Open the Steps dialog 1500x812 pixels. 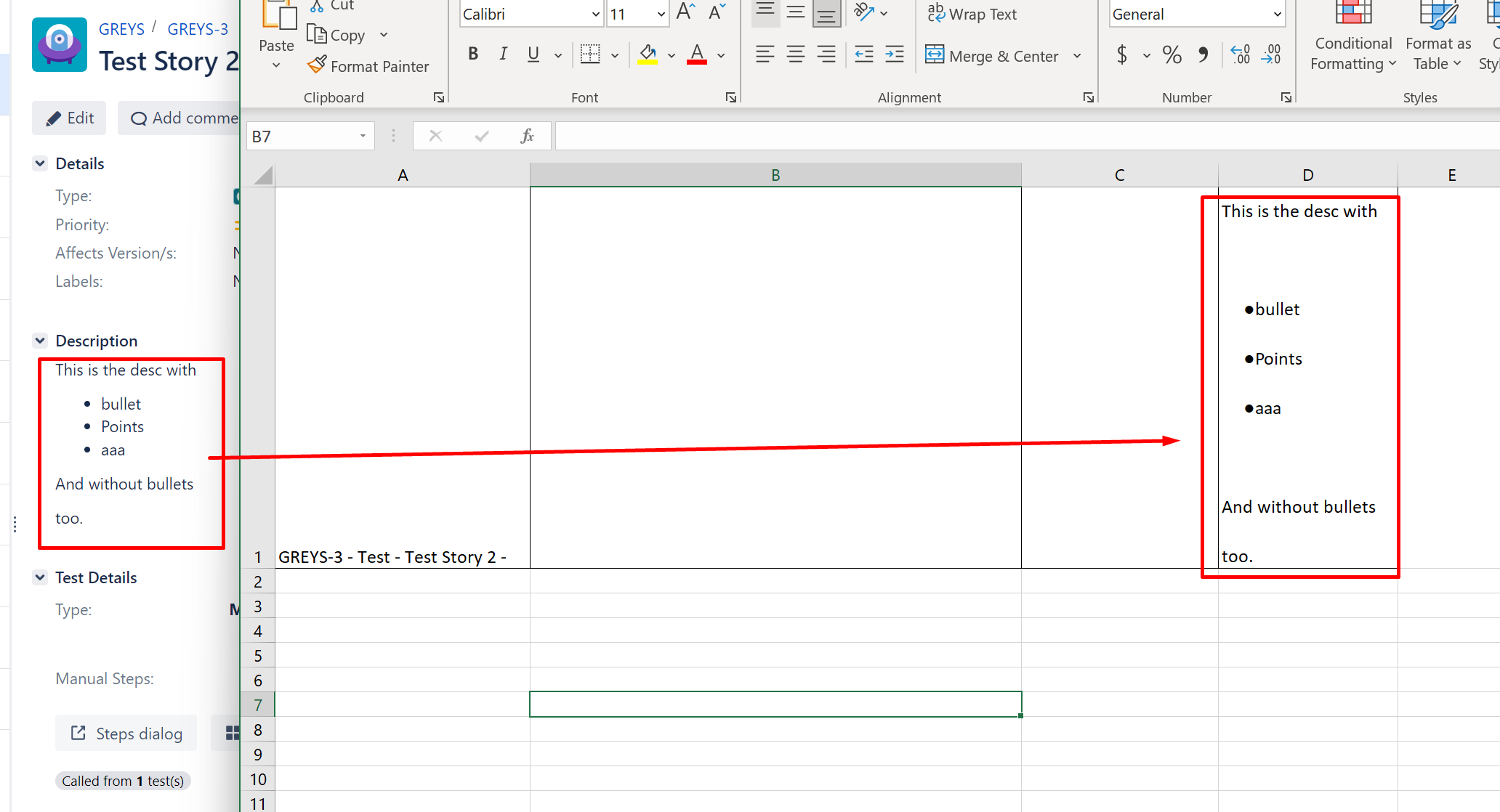point(126,733)
